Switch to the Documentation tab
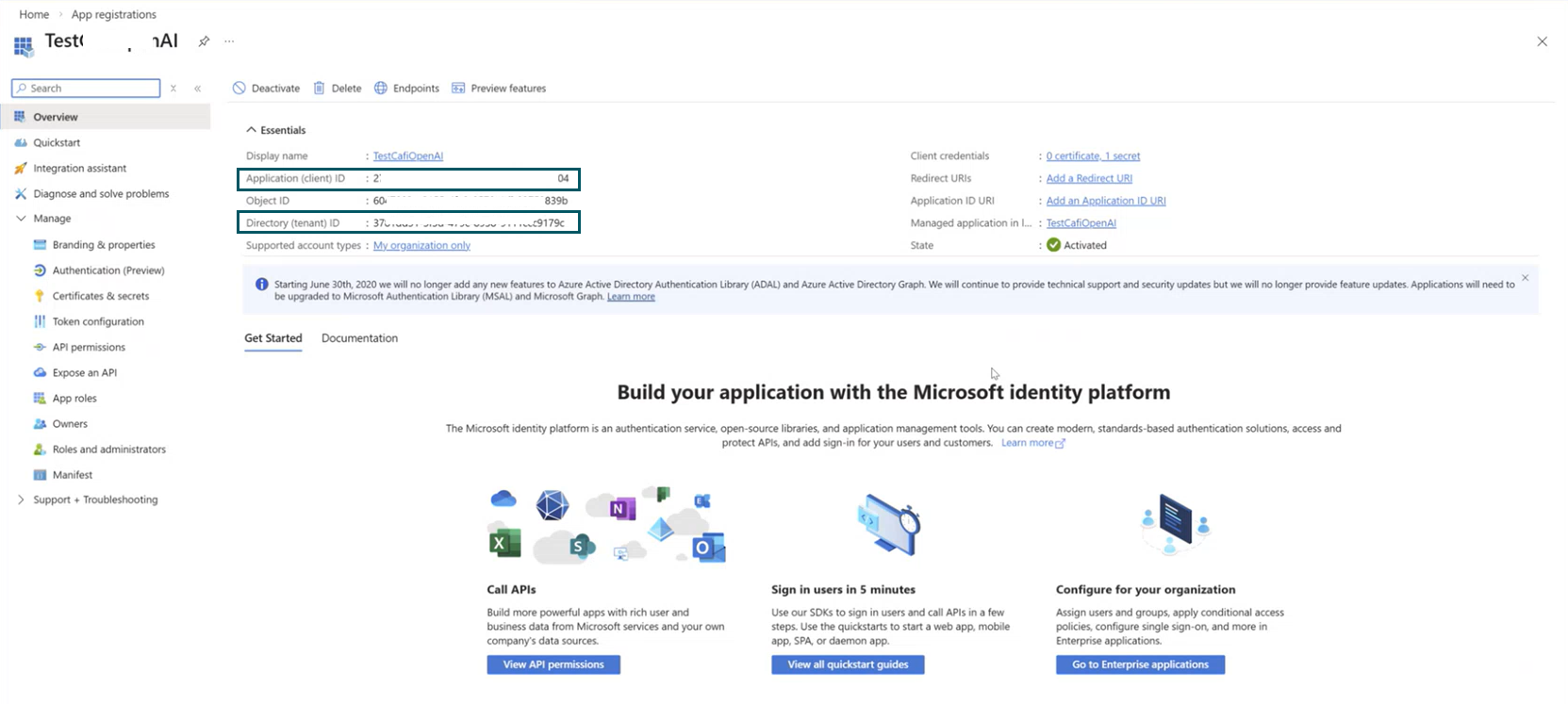1568x704 pixels. (x=359, y=338)
